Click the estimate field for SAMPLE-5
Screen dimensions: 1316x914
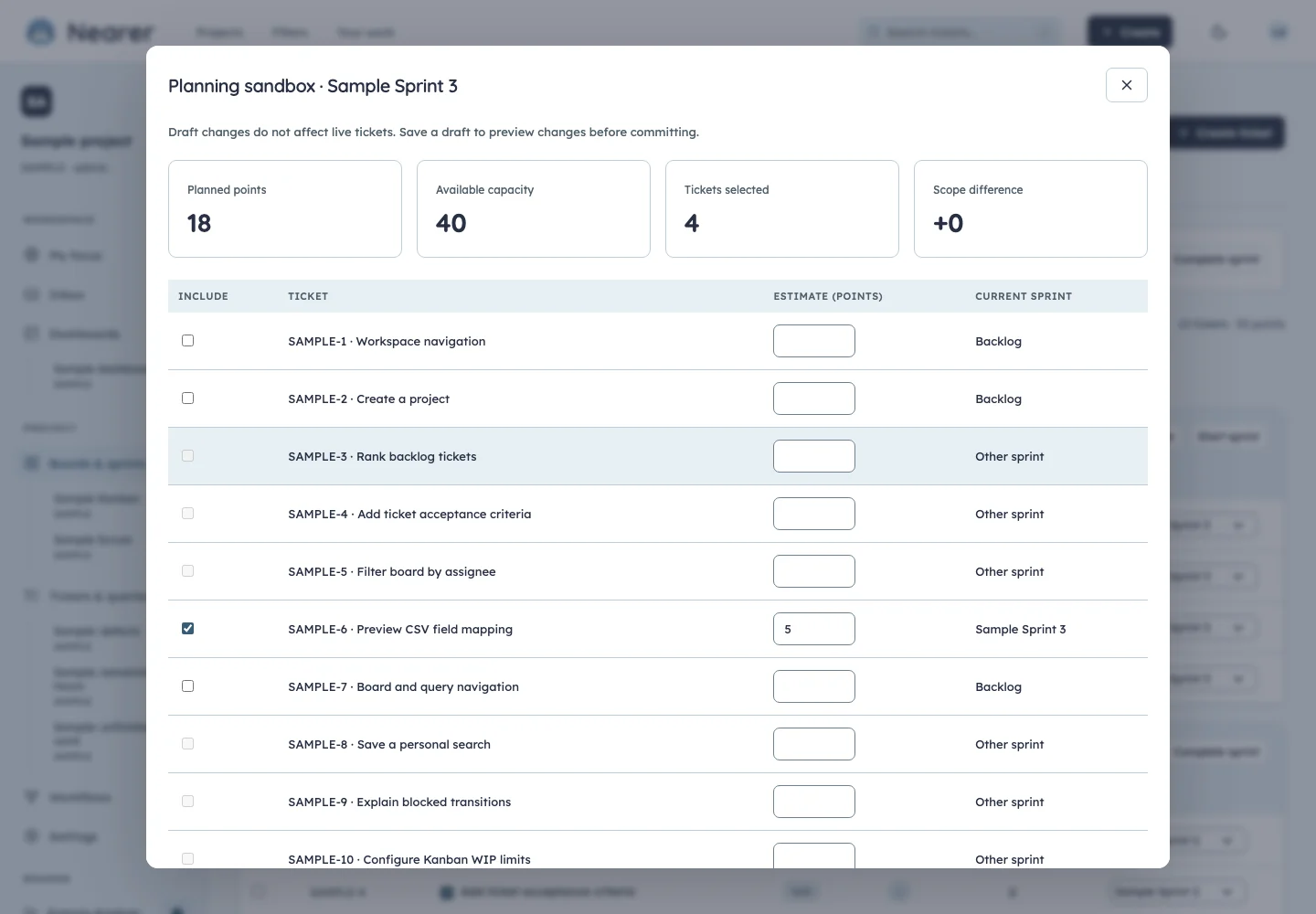[x=814, y=571]
